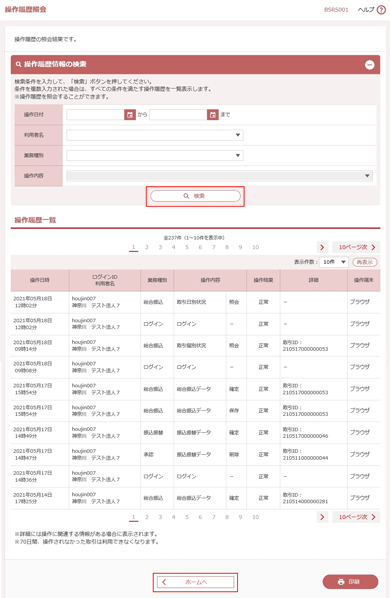This screenshot has width=390, height=598.
Task: Go to page 3 in top pagination
Action: click(x=160, y=247)
